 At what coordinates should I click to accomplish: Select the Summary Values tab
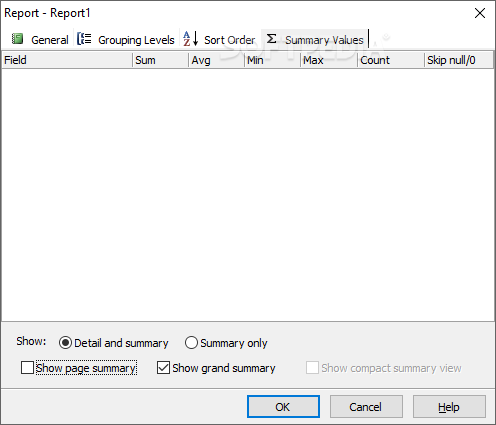pyautogui.click(x=315, y=40)
